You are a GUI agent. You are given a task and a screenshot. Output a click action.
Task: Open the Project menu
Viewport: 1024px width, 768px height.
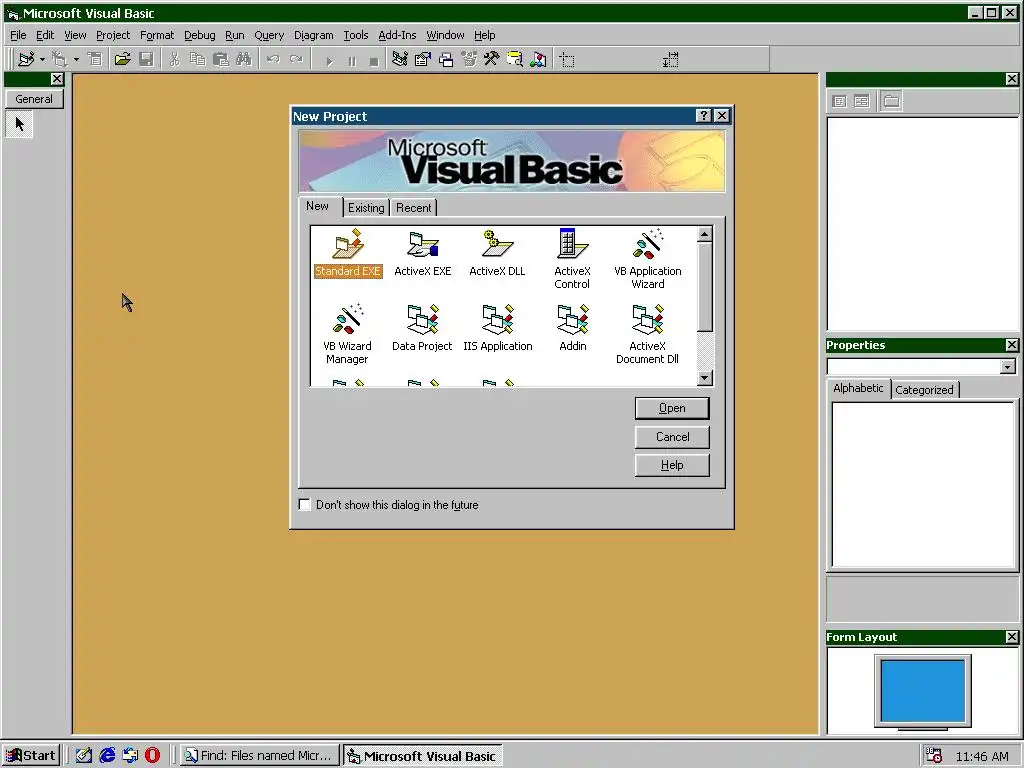(x=113, y=35)
